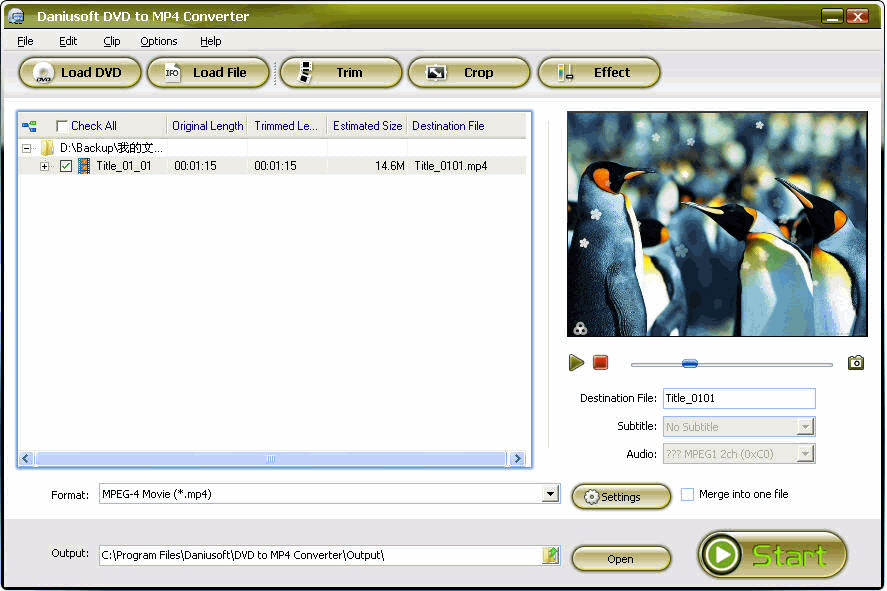Click the Start conversion button
Image resolution: width=887 pixels, height=591 pixels.
(x=772, y=555)
